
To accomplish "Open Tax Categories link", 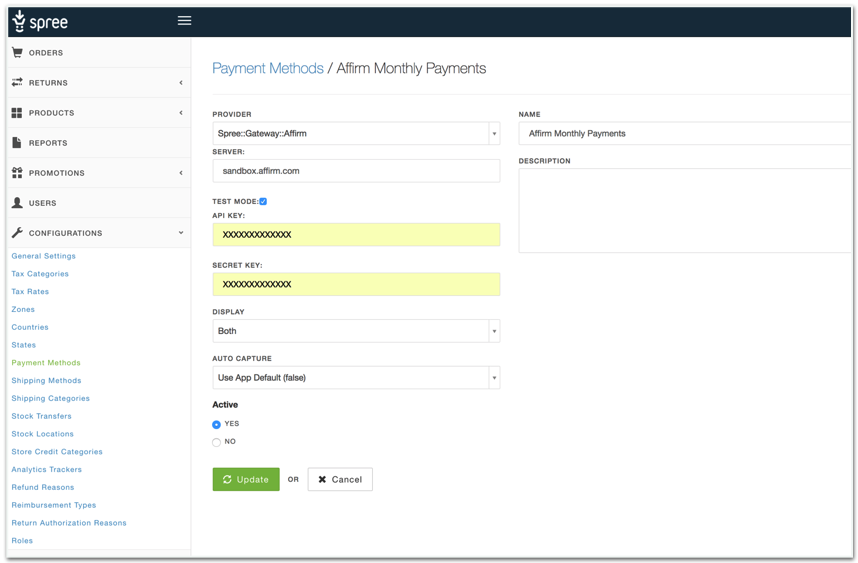I will click(40, 274).
